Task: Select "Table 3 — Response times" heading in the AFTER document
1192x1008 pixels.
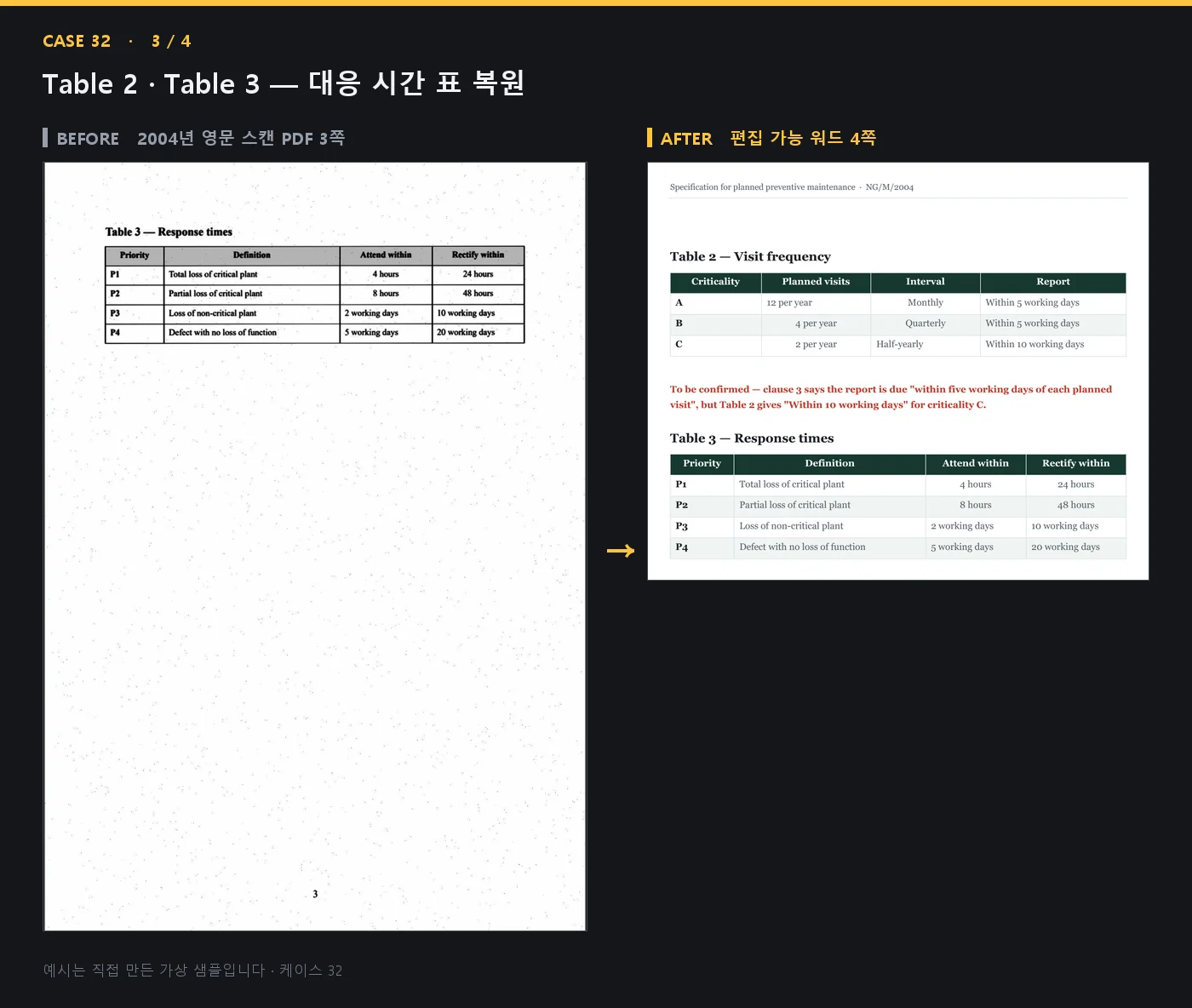Action: pyautogui.click(x=752, y=438)
